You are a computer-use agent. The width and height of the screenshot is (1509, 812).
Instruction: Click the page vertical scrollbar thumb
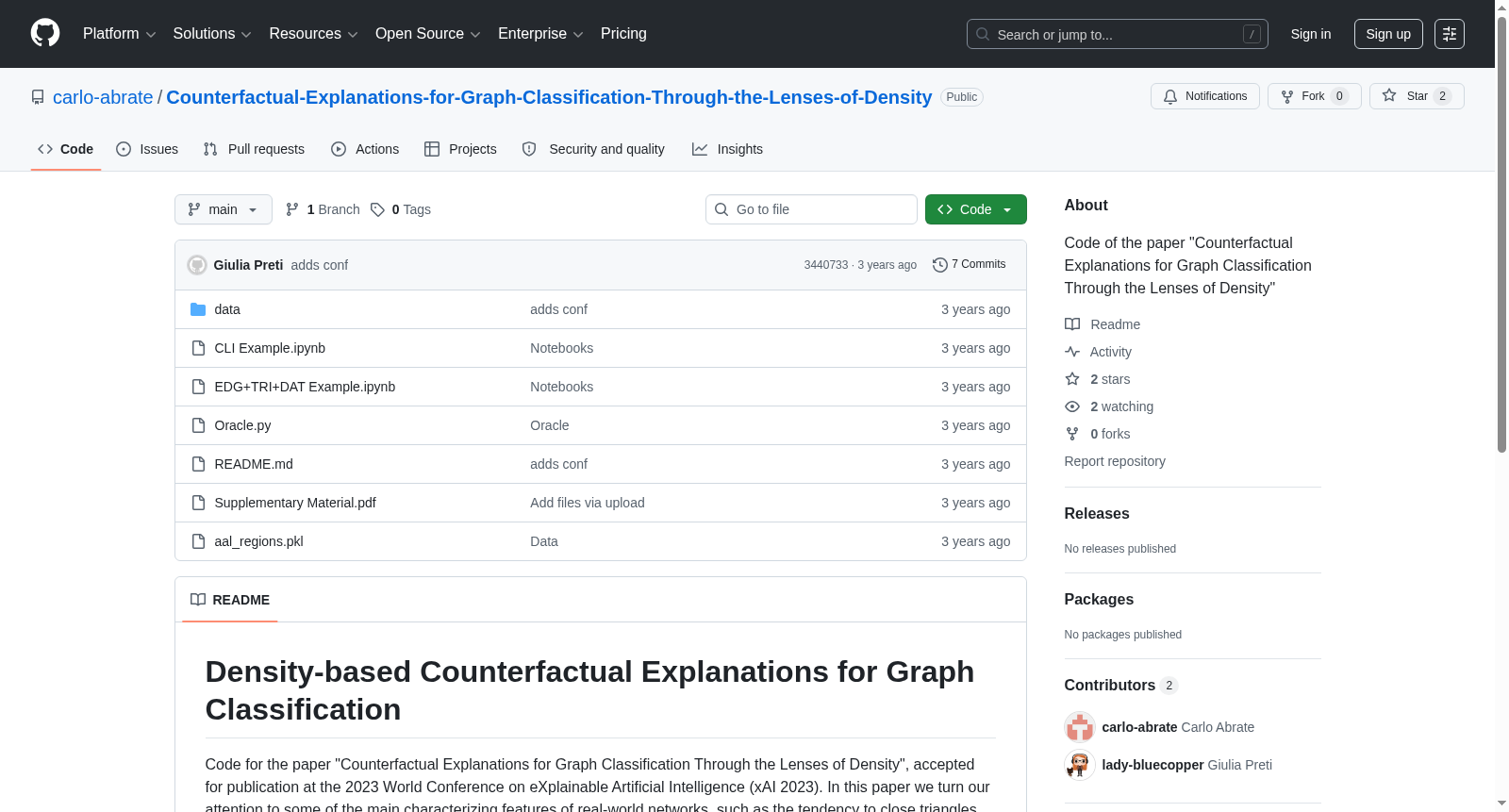click(1501, 233)
